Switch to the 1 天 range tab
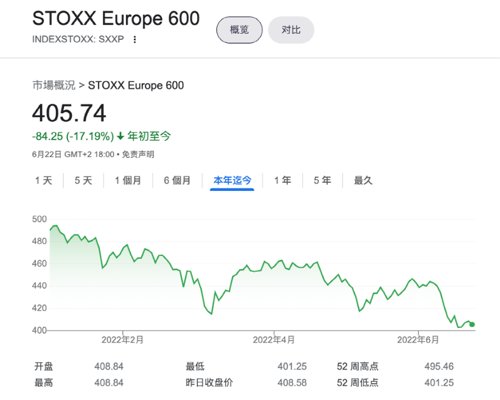Screen dimensions: 500x400 tap(44, 180)
